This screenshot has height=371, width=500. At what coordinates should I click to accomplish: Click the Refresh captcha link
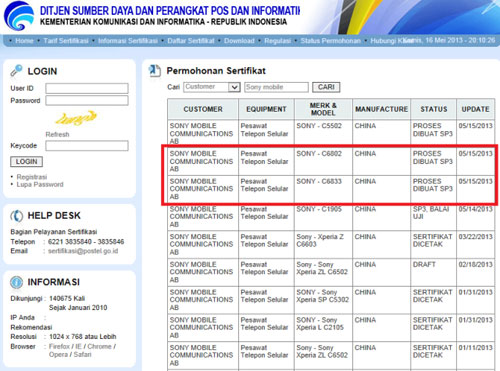(57, 135)
